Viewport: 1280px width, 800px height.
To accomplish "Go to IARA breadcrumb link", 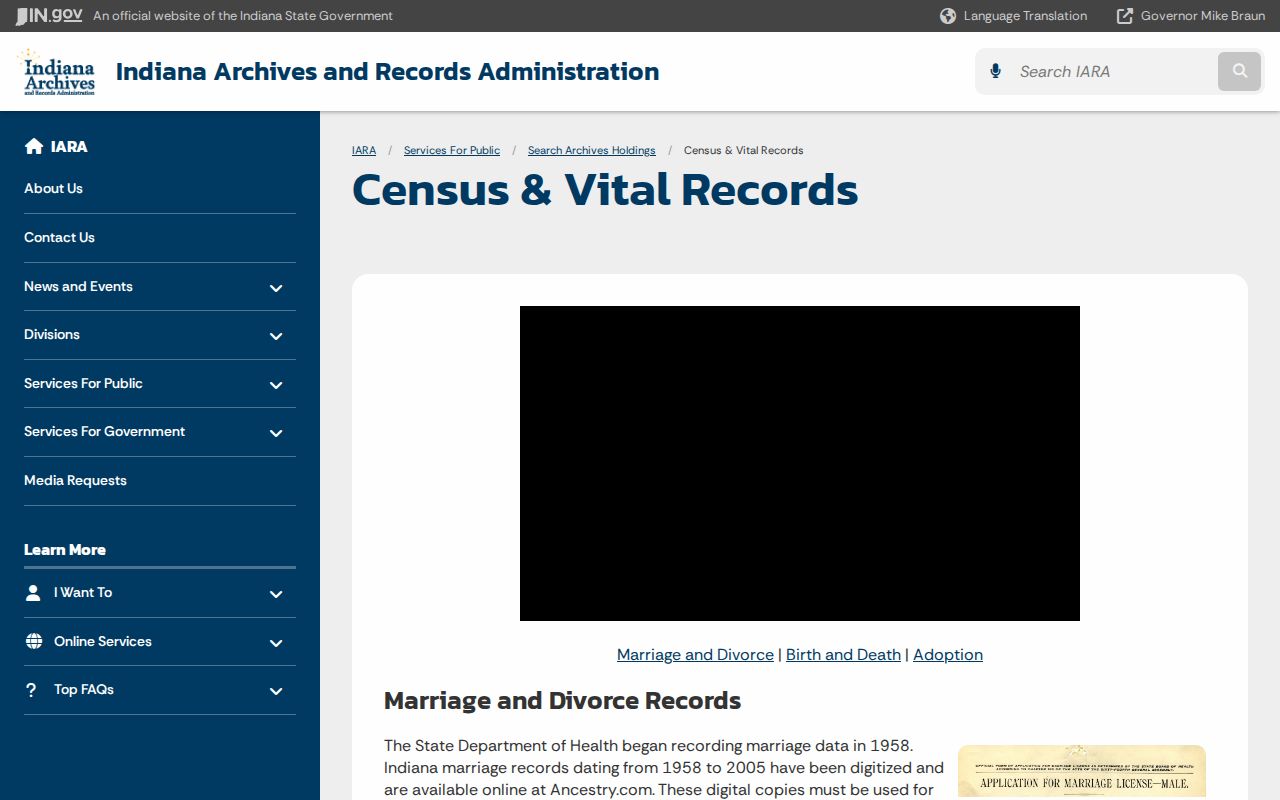I will [364, 150].
